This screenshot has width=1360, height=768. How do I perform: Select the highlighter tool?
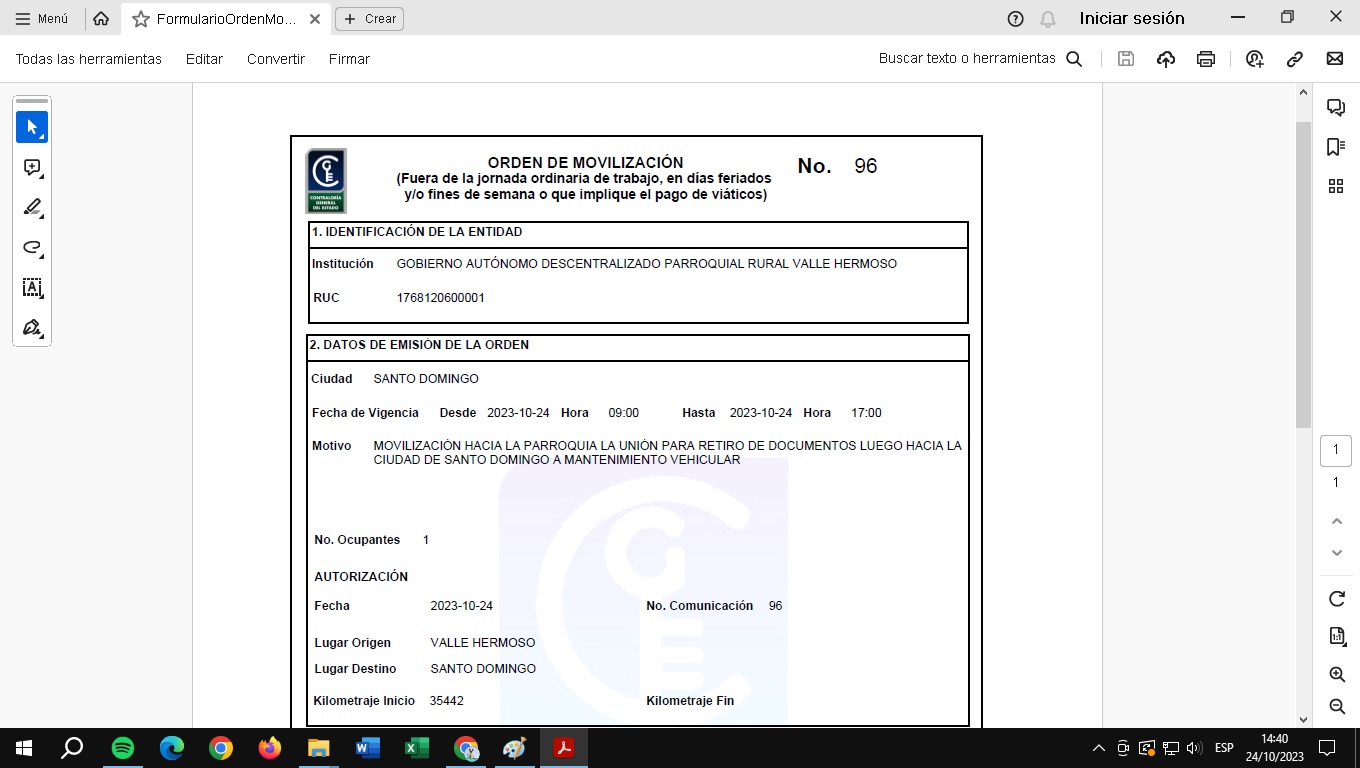click(32, 208)
